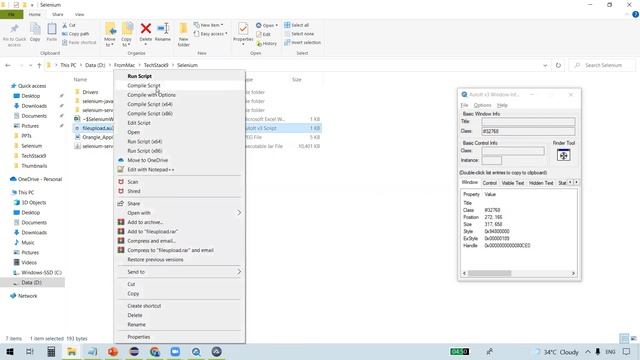Open the Open dropdown in ribbon
This screenshot has width=640, height=360.
(267, 25)
